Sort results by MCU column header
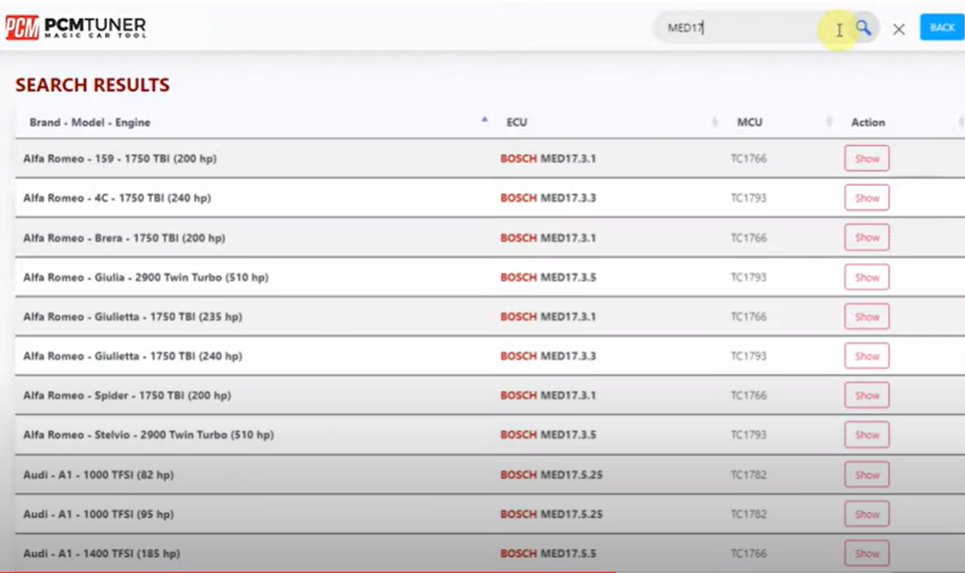The height and width of the screenshot is (573, 965). [x=749, y=122]
